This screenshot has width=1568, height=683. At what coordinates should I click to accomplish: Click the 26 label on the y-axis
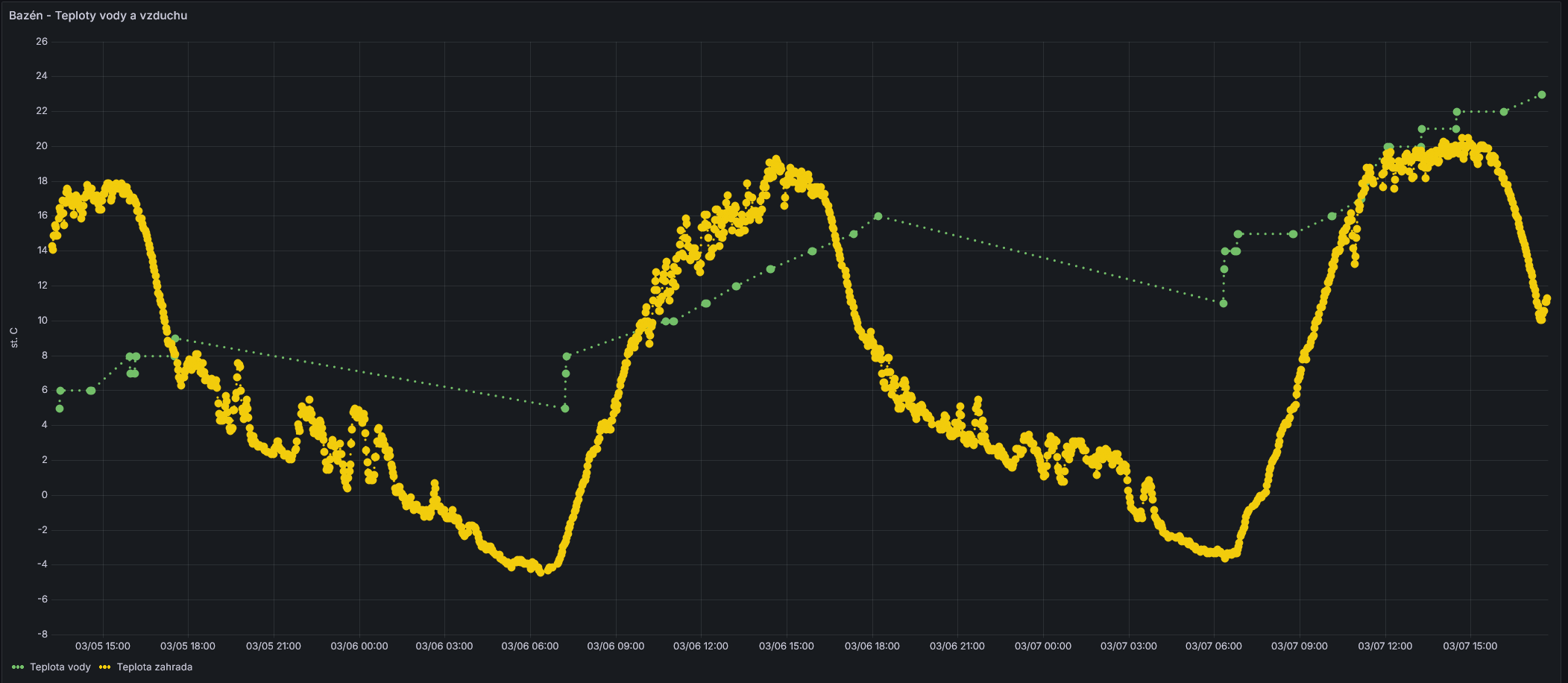point(42,42)
